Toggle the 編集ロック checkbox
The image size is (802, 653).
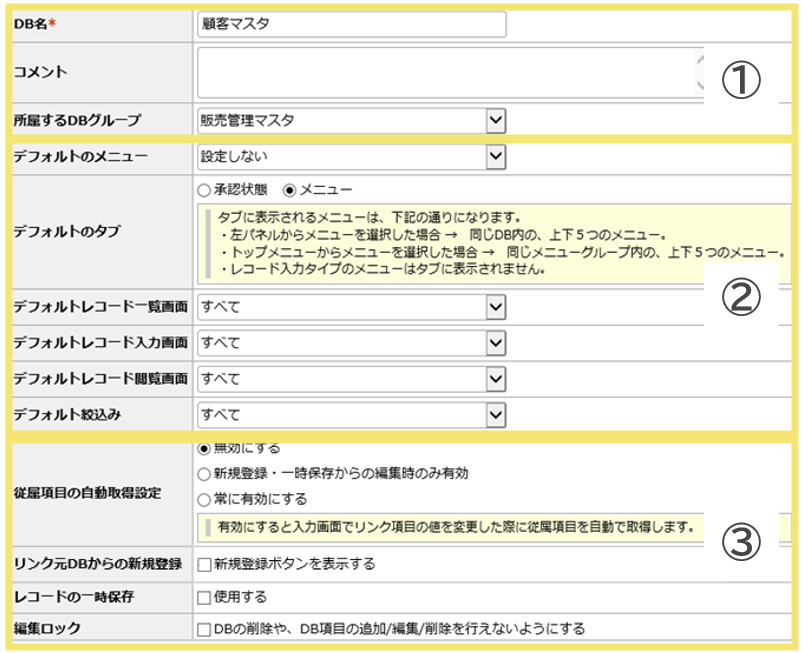(x=204, y=629)
